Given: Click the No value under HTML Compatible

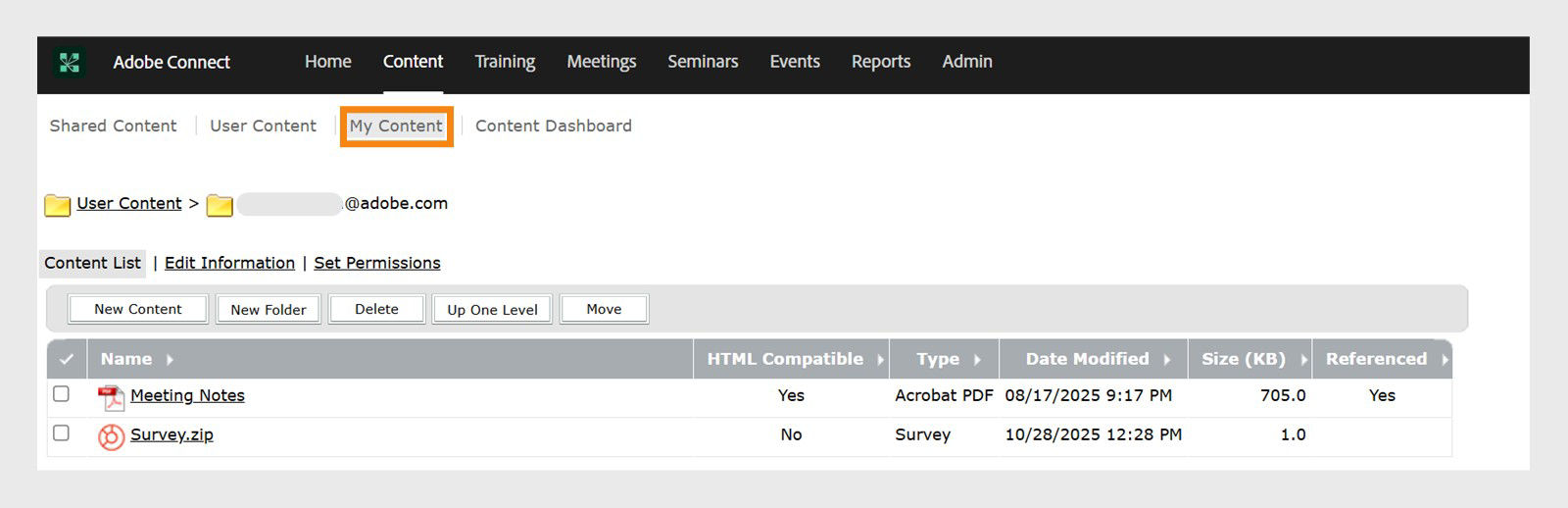Looking at the screenshot, I should click(x=791, y=434).
